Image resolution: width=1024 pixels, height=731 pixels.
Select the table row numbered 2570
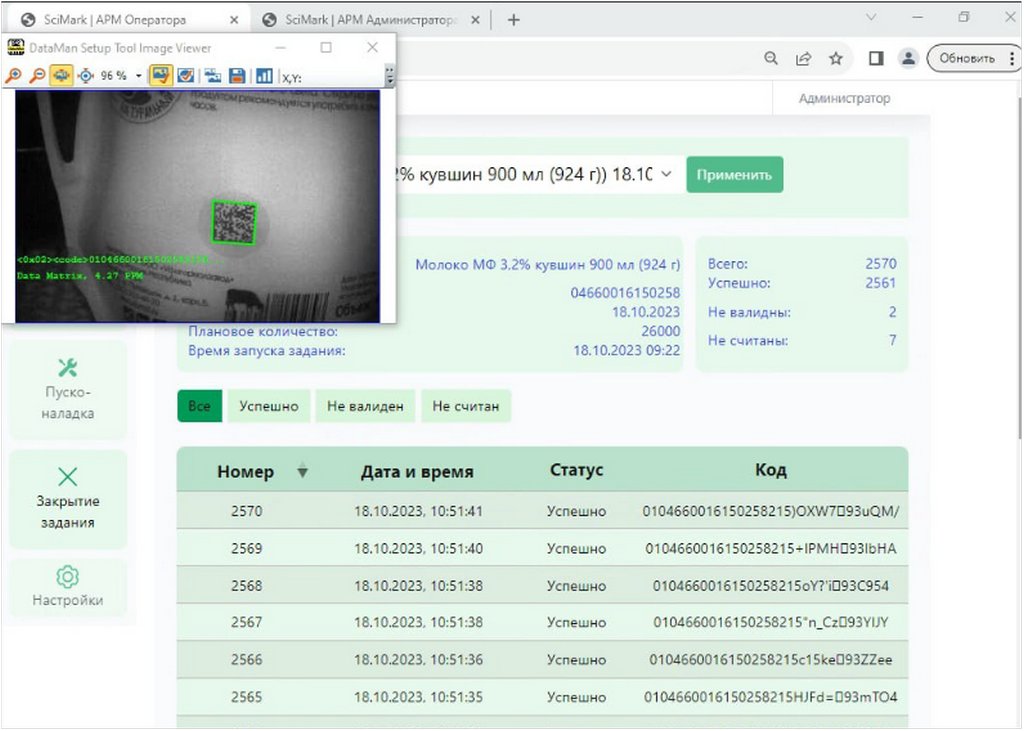pyautogui.click(x=543, y=511)
